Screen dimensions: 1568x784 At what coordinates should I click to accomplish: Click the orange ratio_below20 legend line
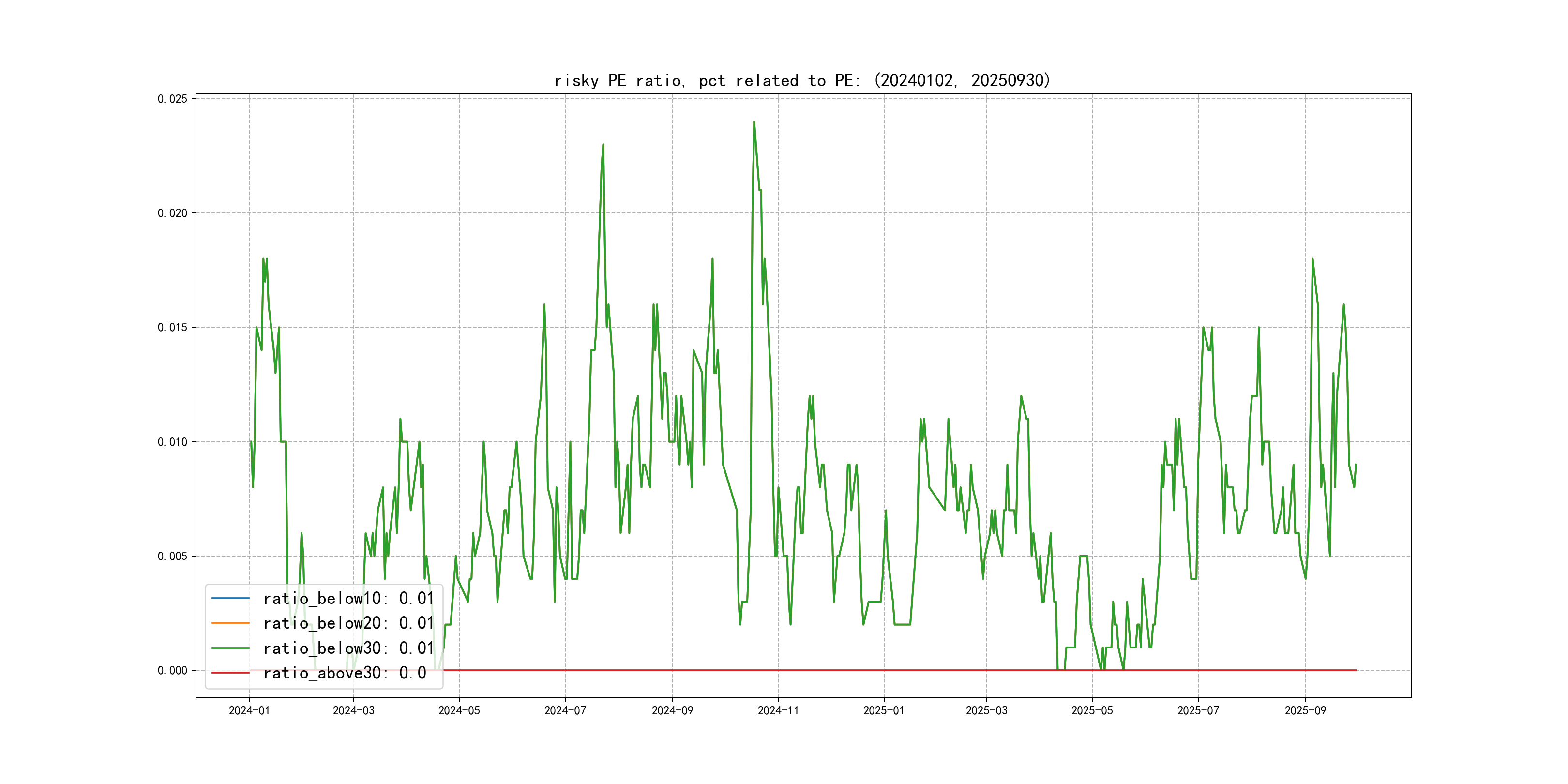tap(230, 623)
